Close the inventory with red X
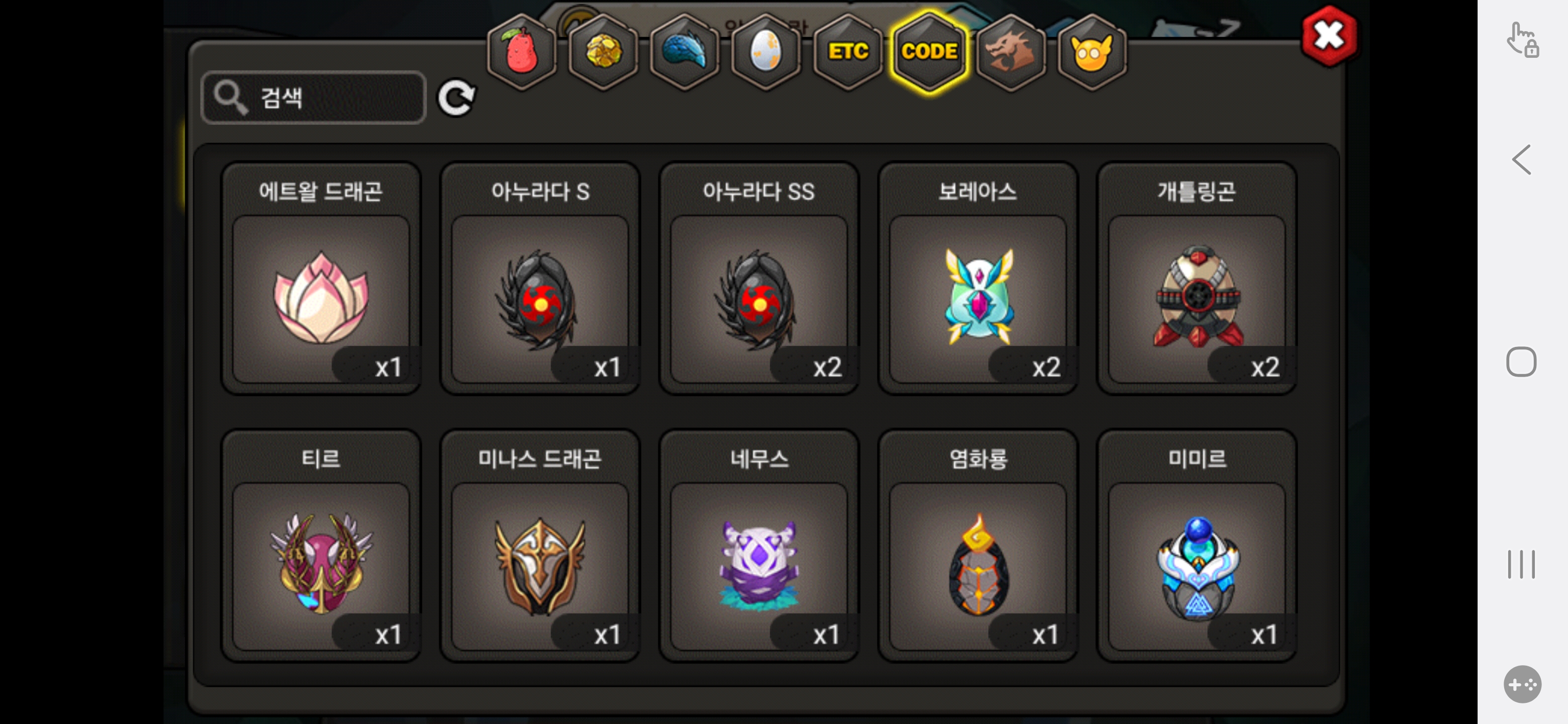Image resolution: width=1568 pixels, height=724 pixels. [1329, 37]
